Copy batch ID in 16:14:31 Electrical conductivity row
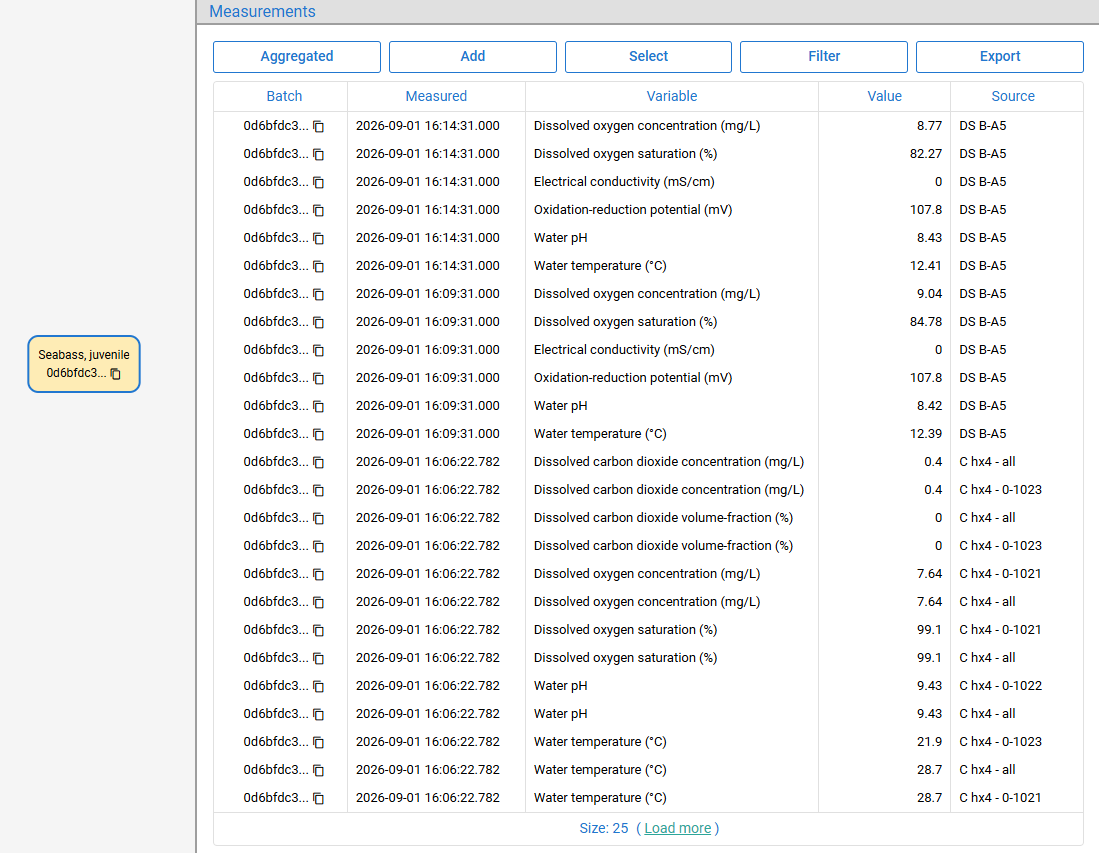Image resolution: width=1099 pixels, height=853 pixels. click(x=318, y=182)
